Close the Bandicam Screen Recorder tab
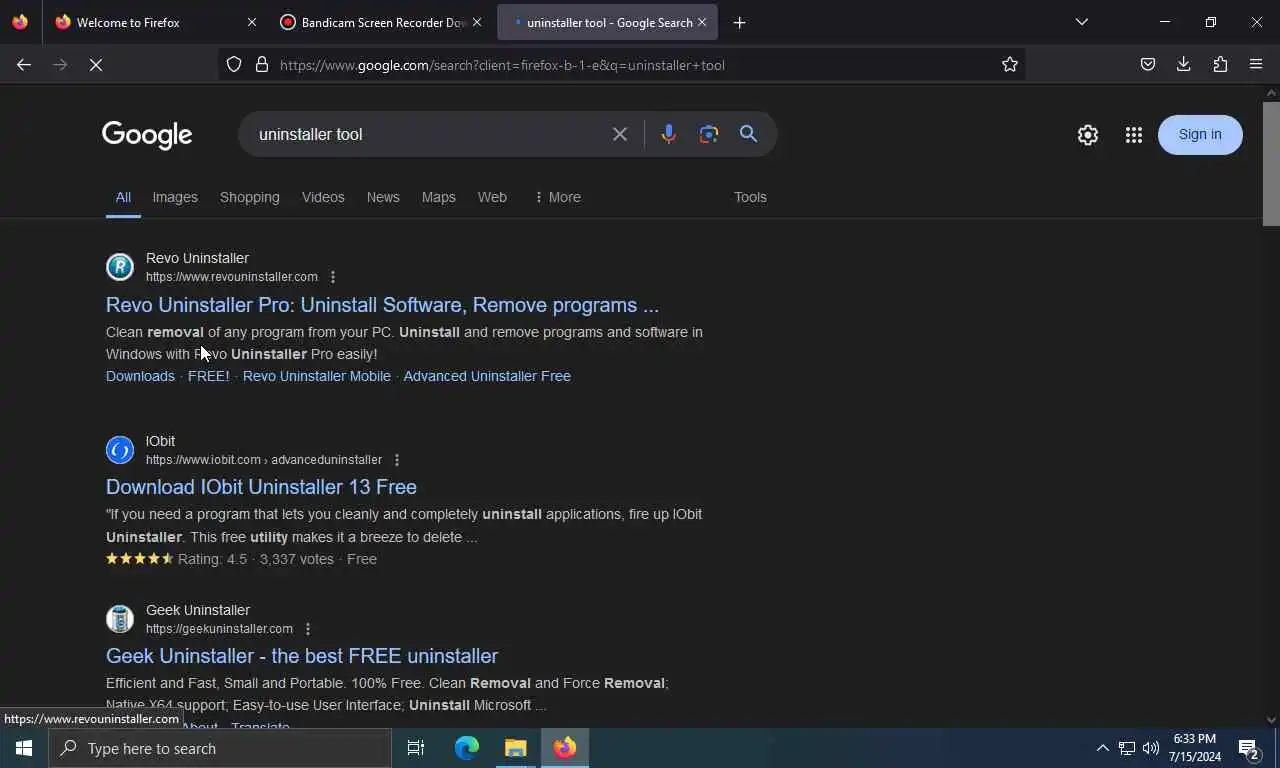1280x768 pixels. click(477, 22)
